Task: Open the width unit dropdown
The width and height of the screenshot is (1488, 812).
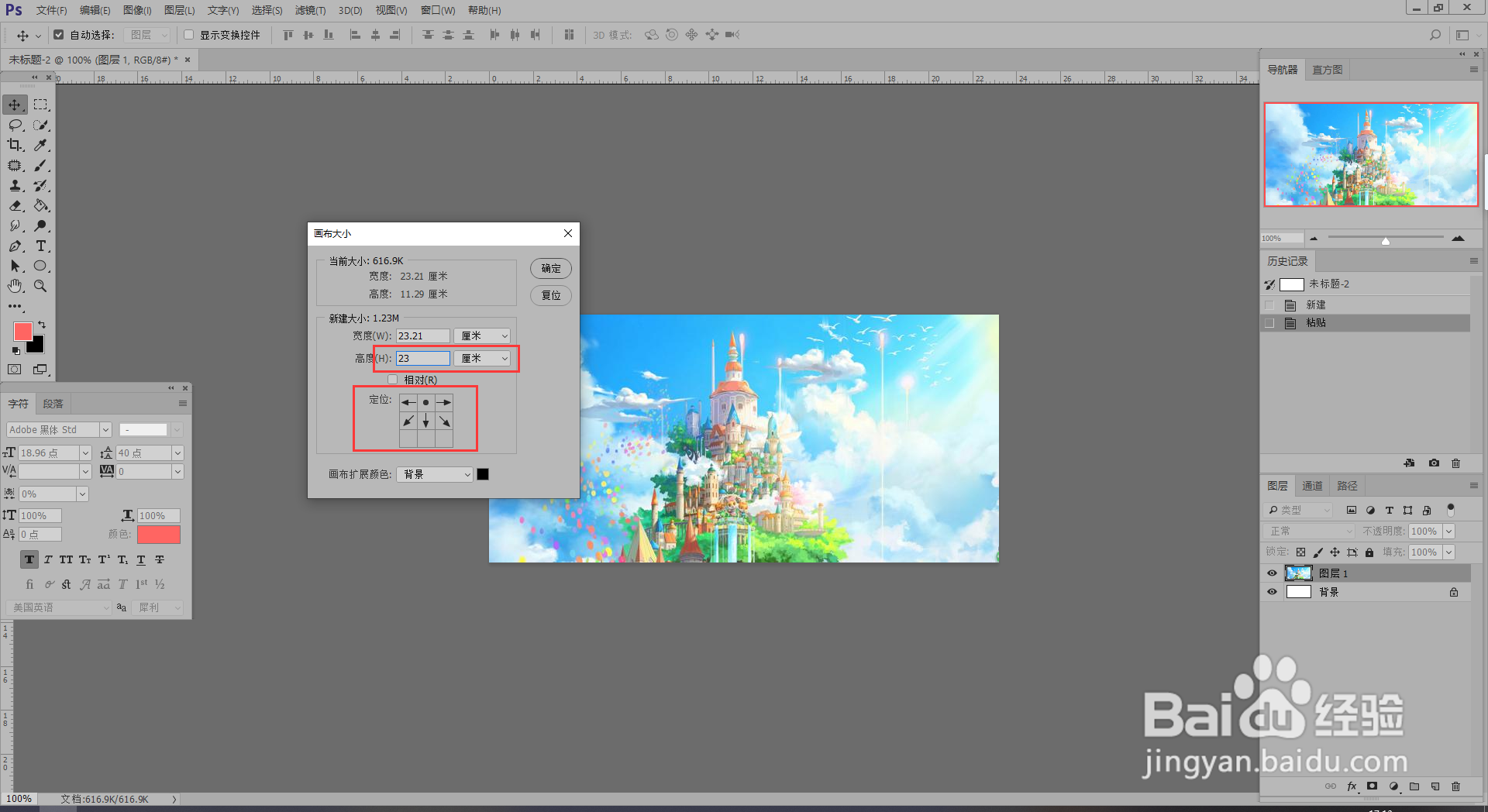Action: click(x=482, y=335)
